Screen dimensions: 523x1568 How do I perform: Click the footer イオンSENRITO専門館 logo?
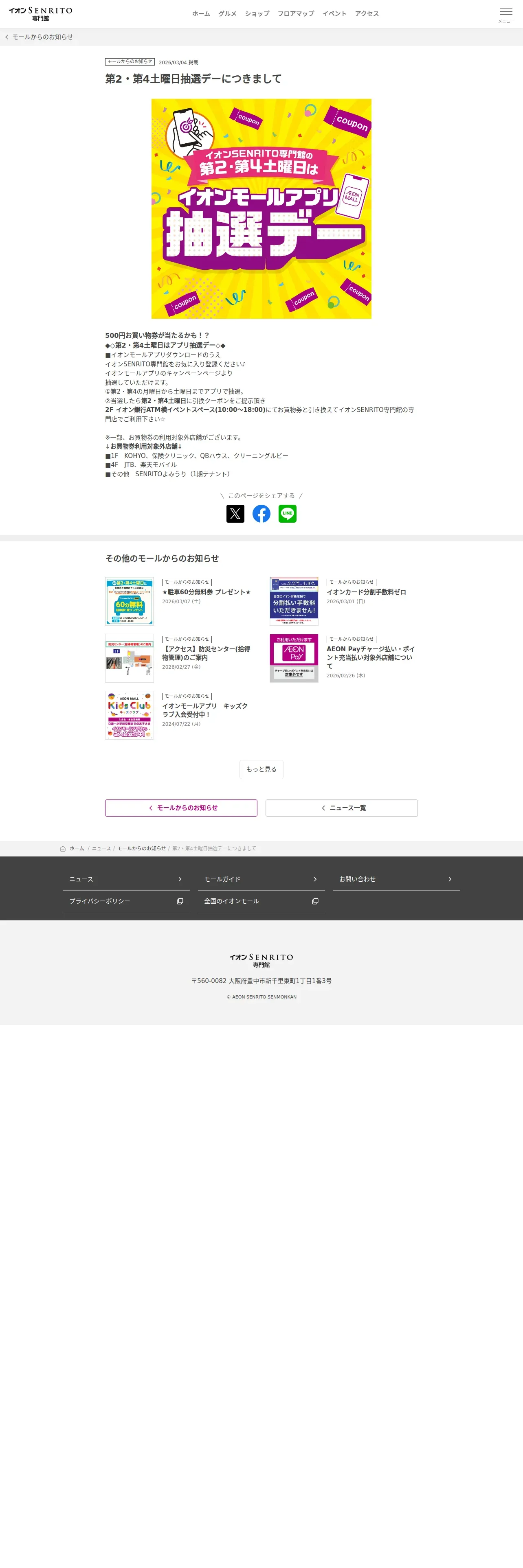click(261, 961)
